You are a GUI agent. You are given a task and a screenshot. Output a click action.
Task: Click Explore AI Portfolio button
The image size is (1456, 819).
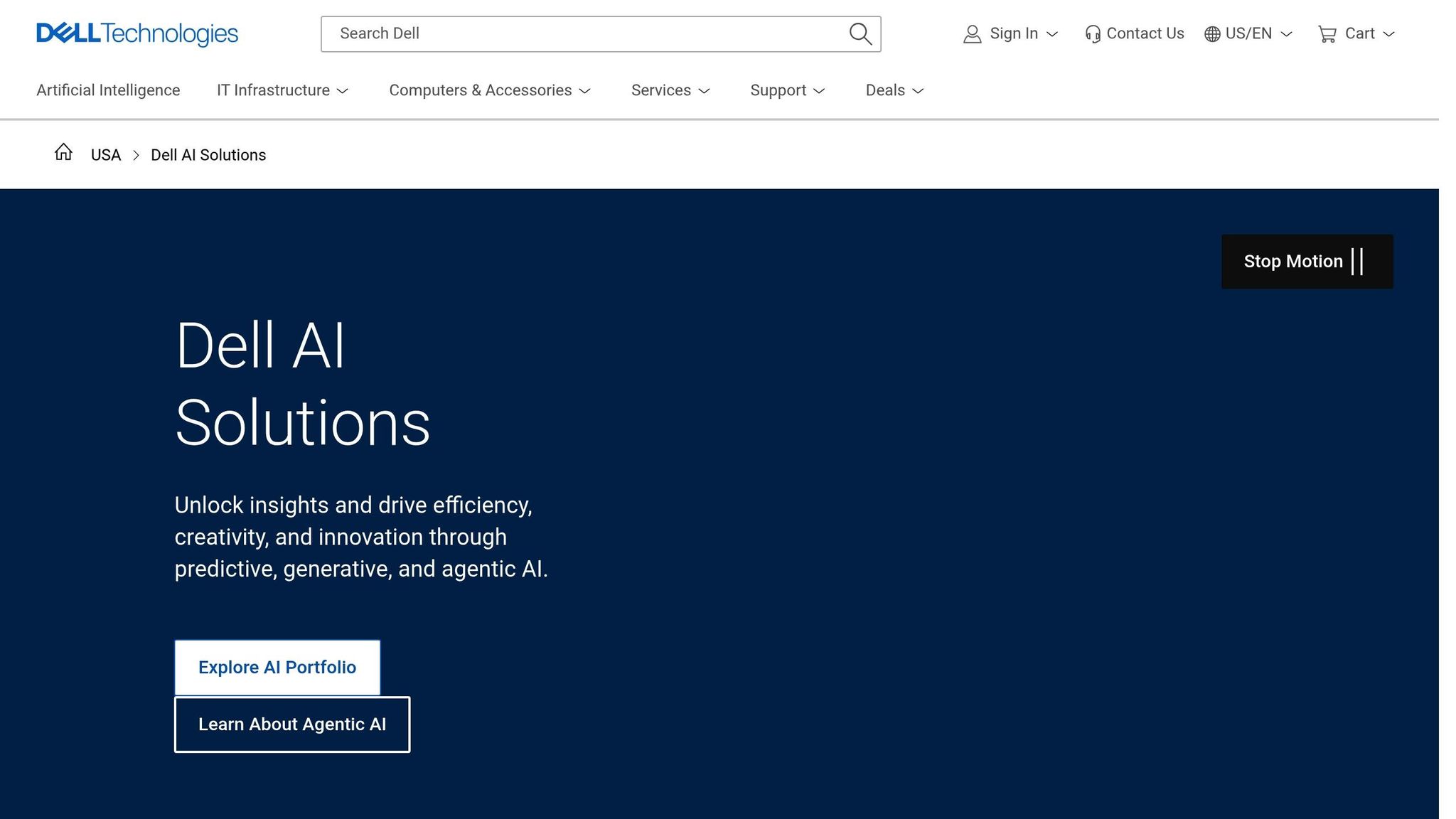point(277,668)
